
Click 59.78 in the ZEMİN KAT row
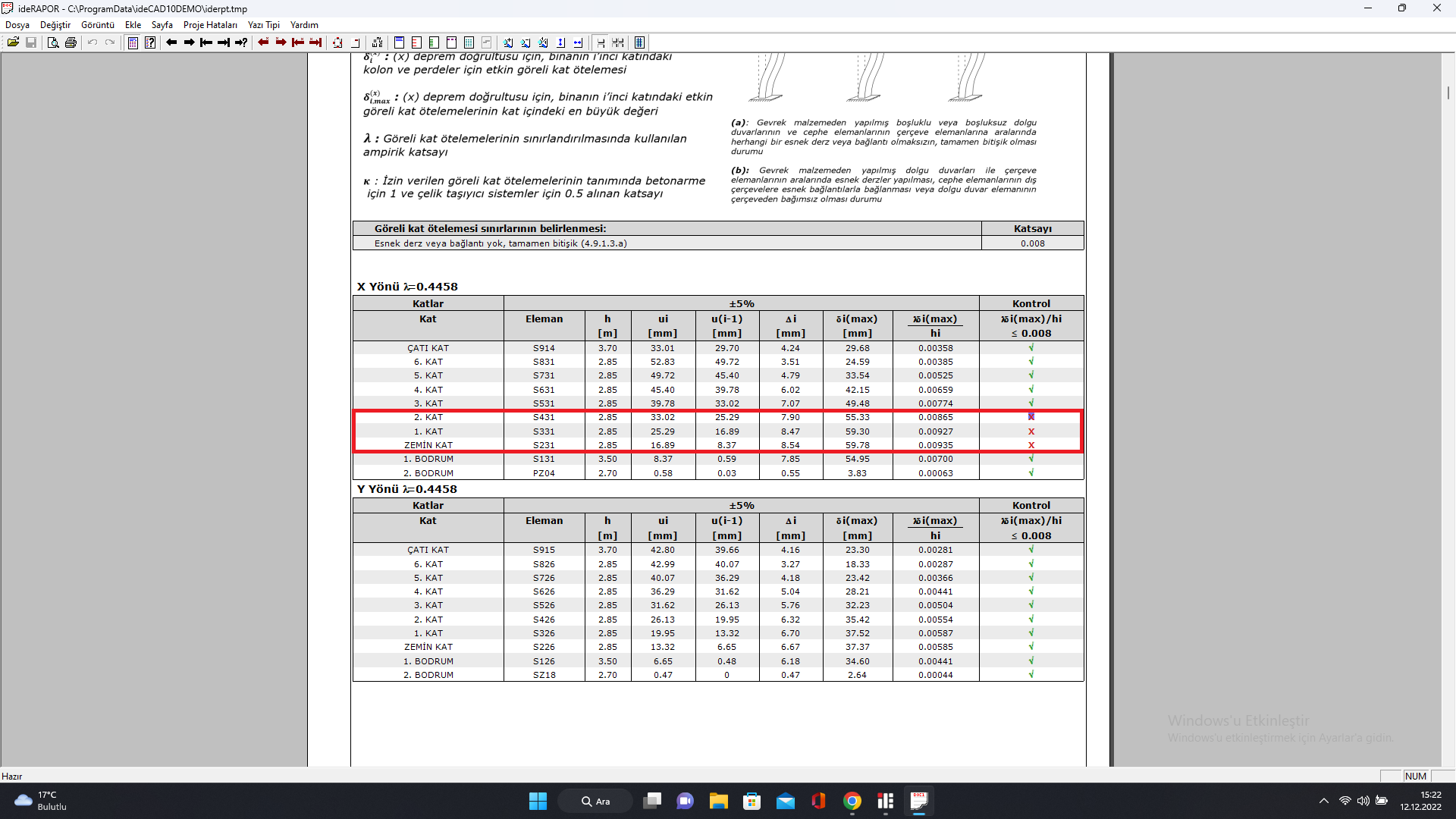[858, 445]
